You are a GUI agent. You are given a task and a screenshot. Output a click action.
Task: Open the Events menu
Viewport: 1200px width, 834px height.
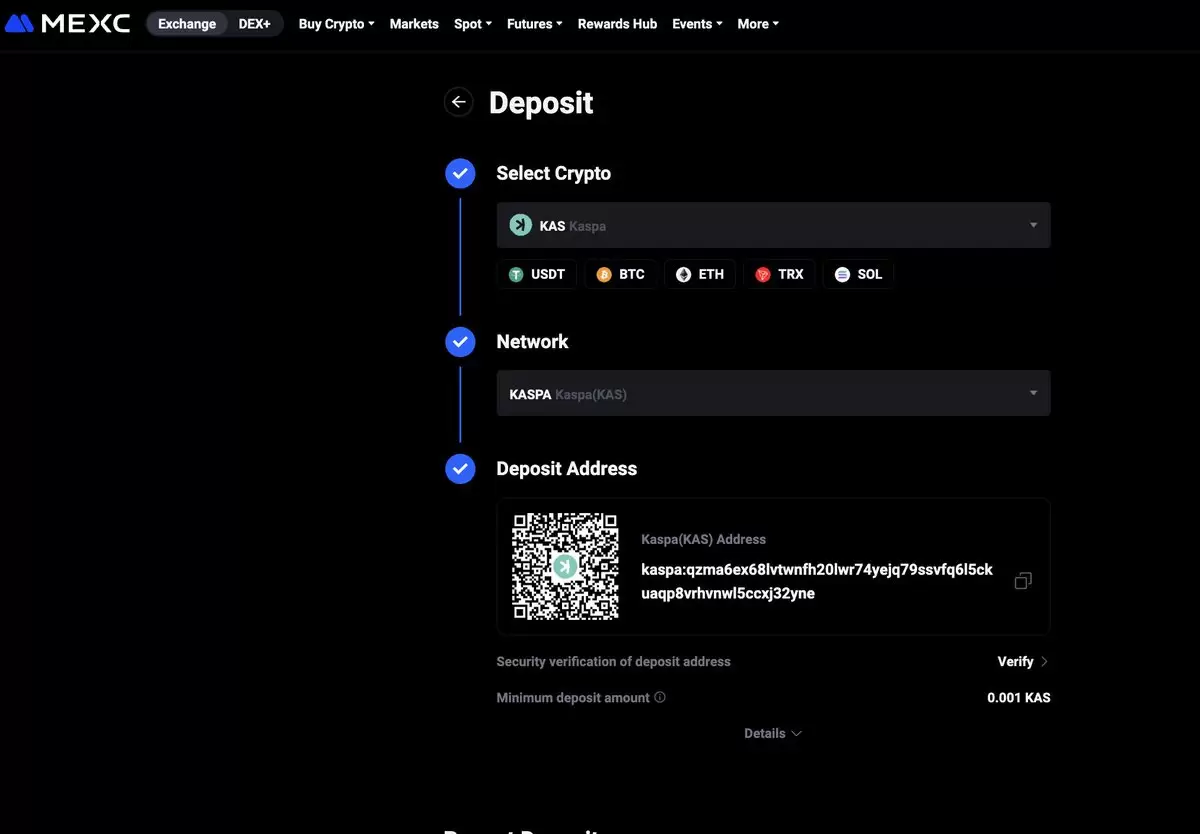pyautogui.click(x=697, y=24)
